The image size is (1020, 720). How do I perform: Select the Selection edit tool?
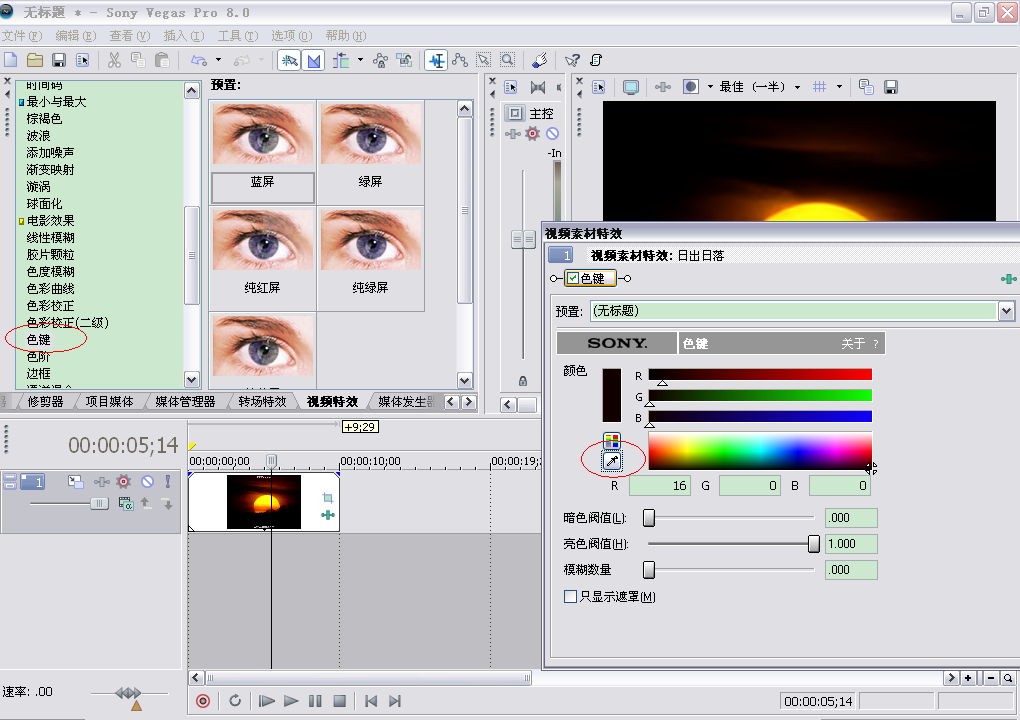click(x=483, y=60)
